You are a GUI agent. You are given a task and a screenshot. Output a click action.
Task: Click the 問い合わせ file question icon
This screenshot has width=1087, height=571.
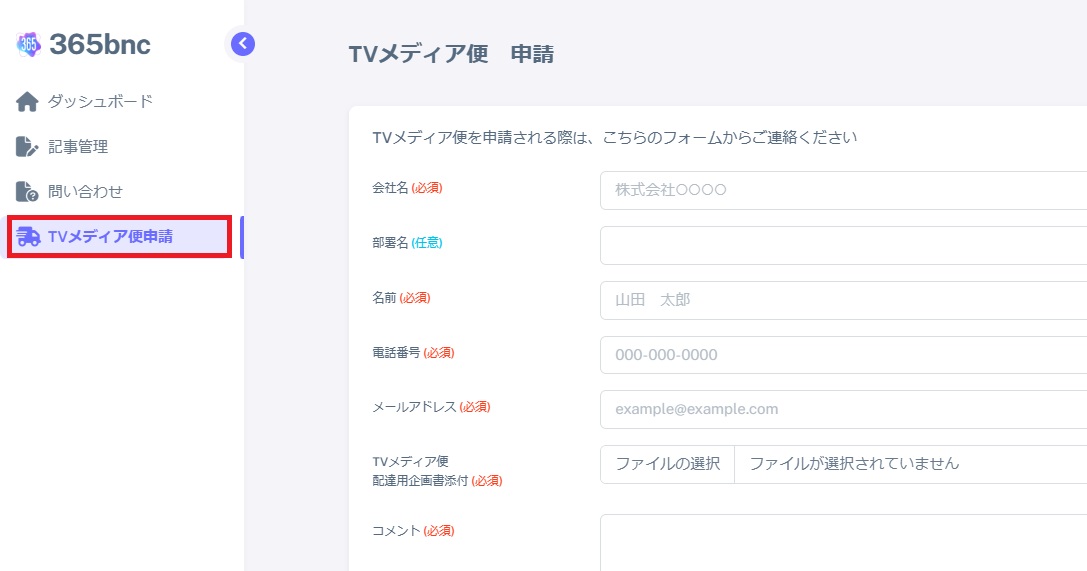(28, 192)
